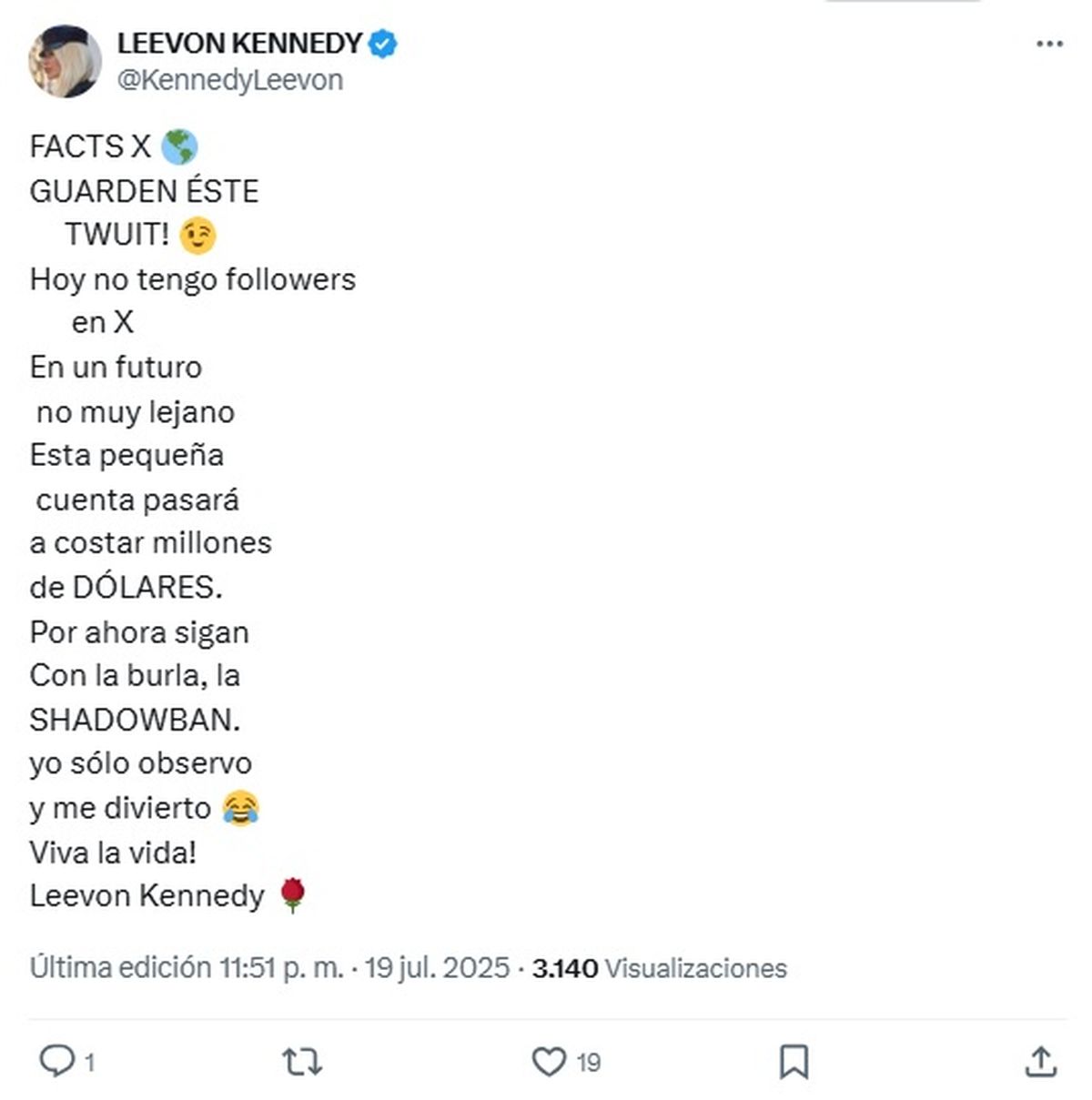Click the LEEVON KENNEDY display name

coord(239,43)
